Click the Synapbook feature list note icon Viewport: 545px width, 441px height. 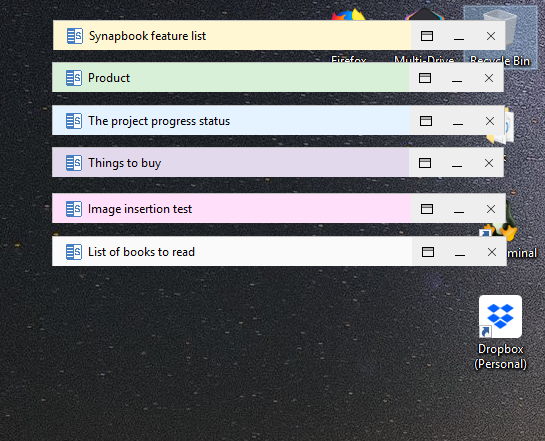coord(74,36)
